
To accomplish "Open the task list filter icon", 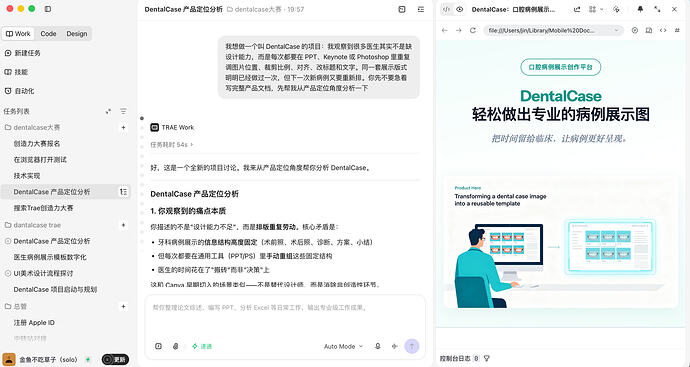I will [x=123, y=111].
